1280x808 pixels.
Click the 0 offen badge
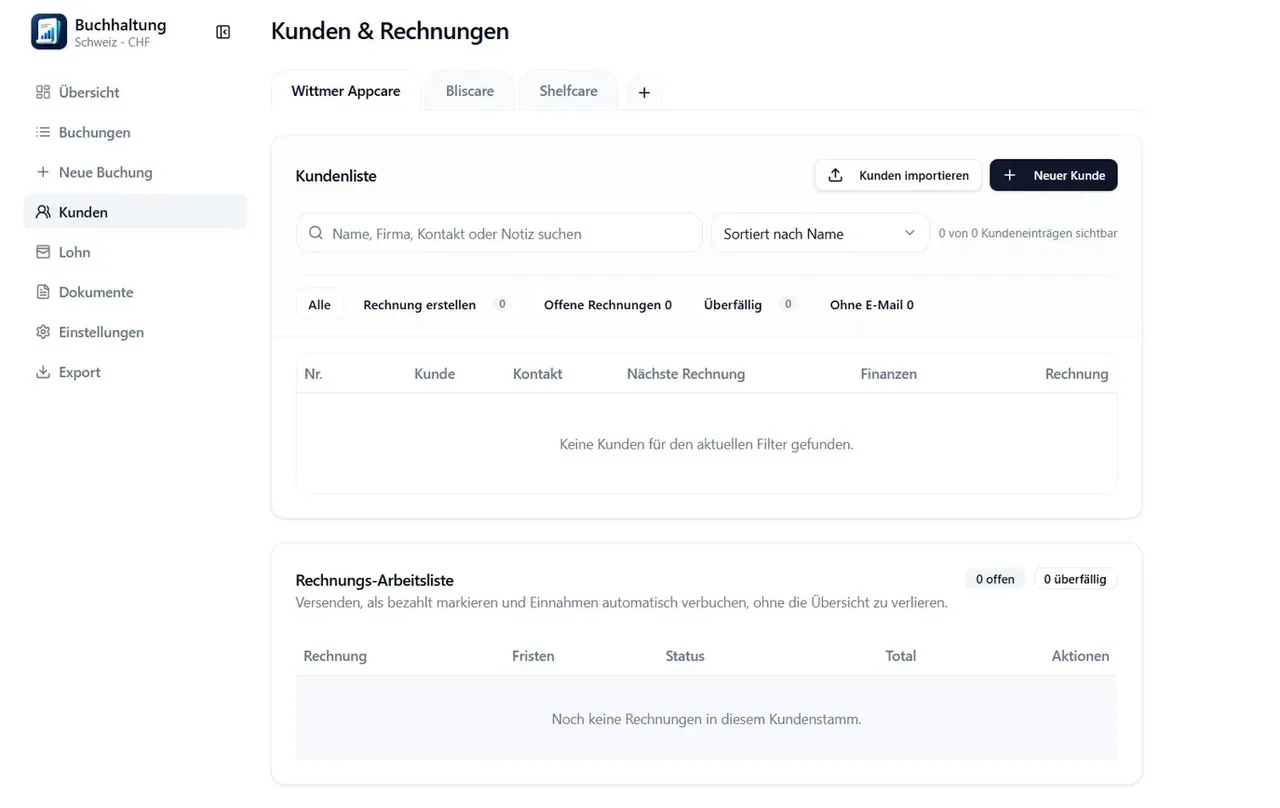point(995,579)
